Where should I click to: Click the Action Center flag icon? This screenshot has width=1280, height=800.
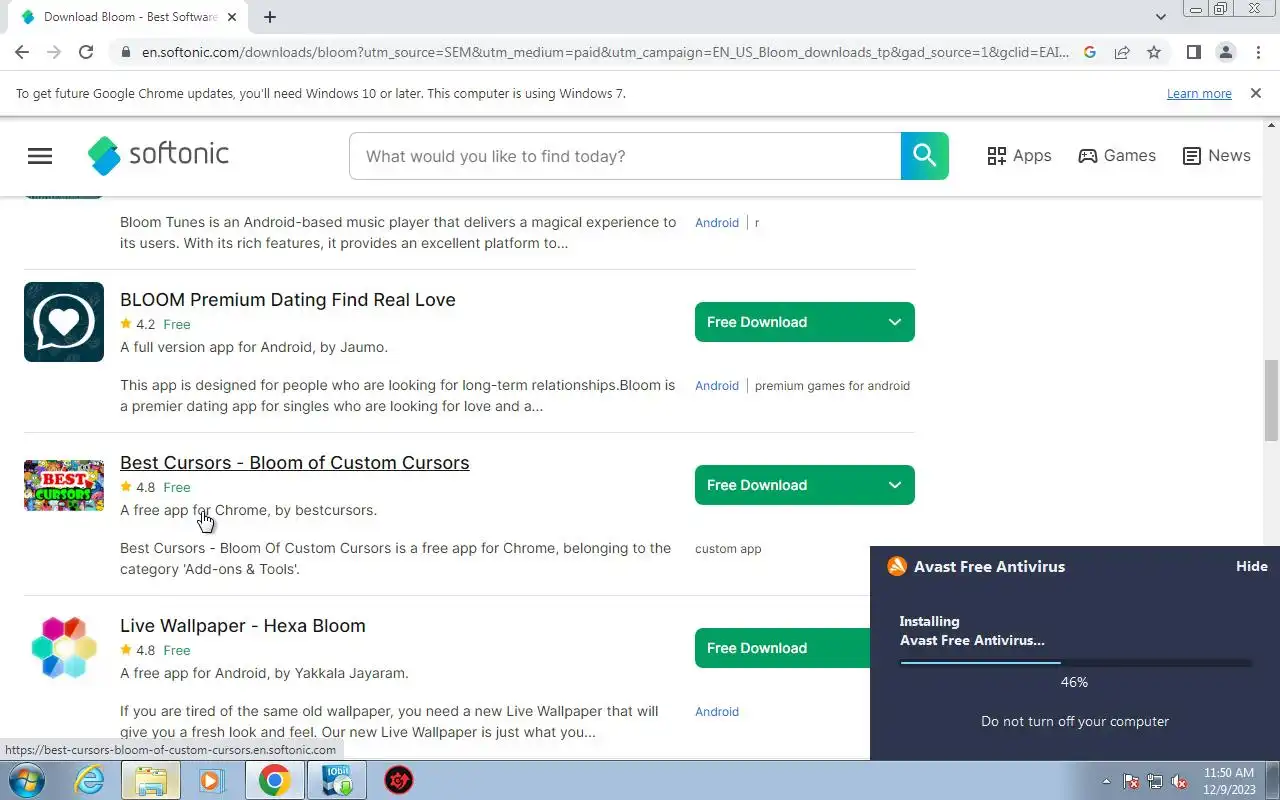click(1131, 781)
